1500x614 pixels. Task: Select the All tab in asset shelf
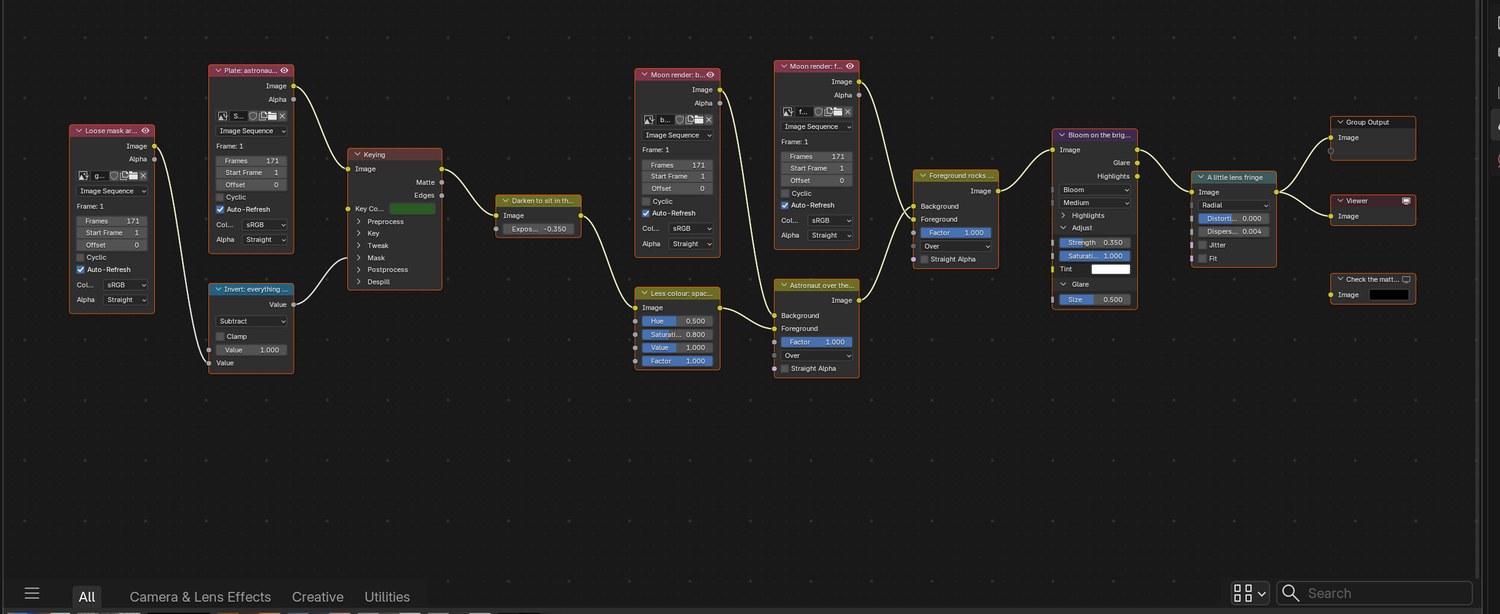(x=87, y=597)
